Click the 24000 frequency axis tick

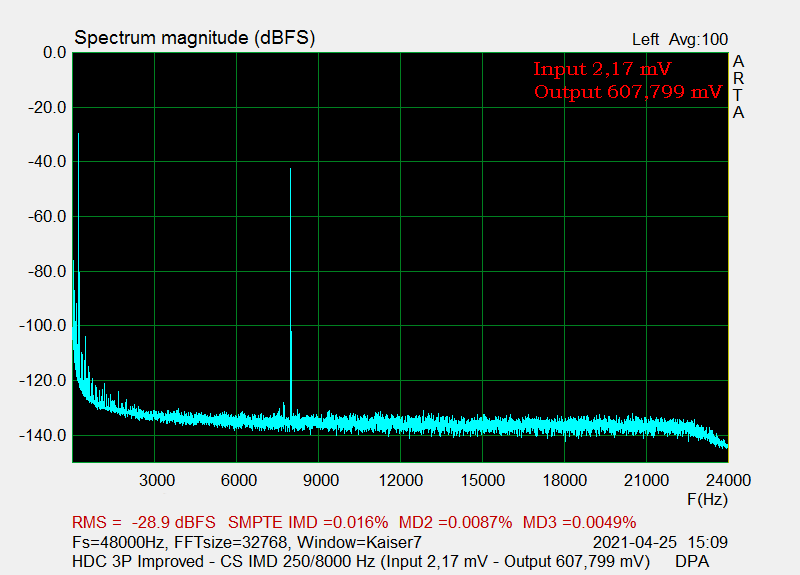pos(728,480)
